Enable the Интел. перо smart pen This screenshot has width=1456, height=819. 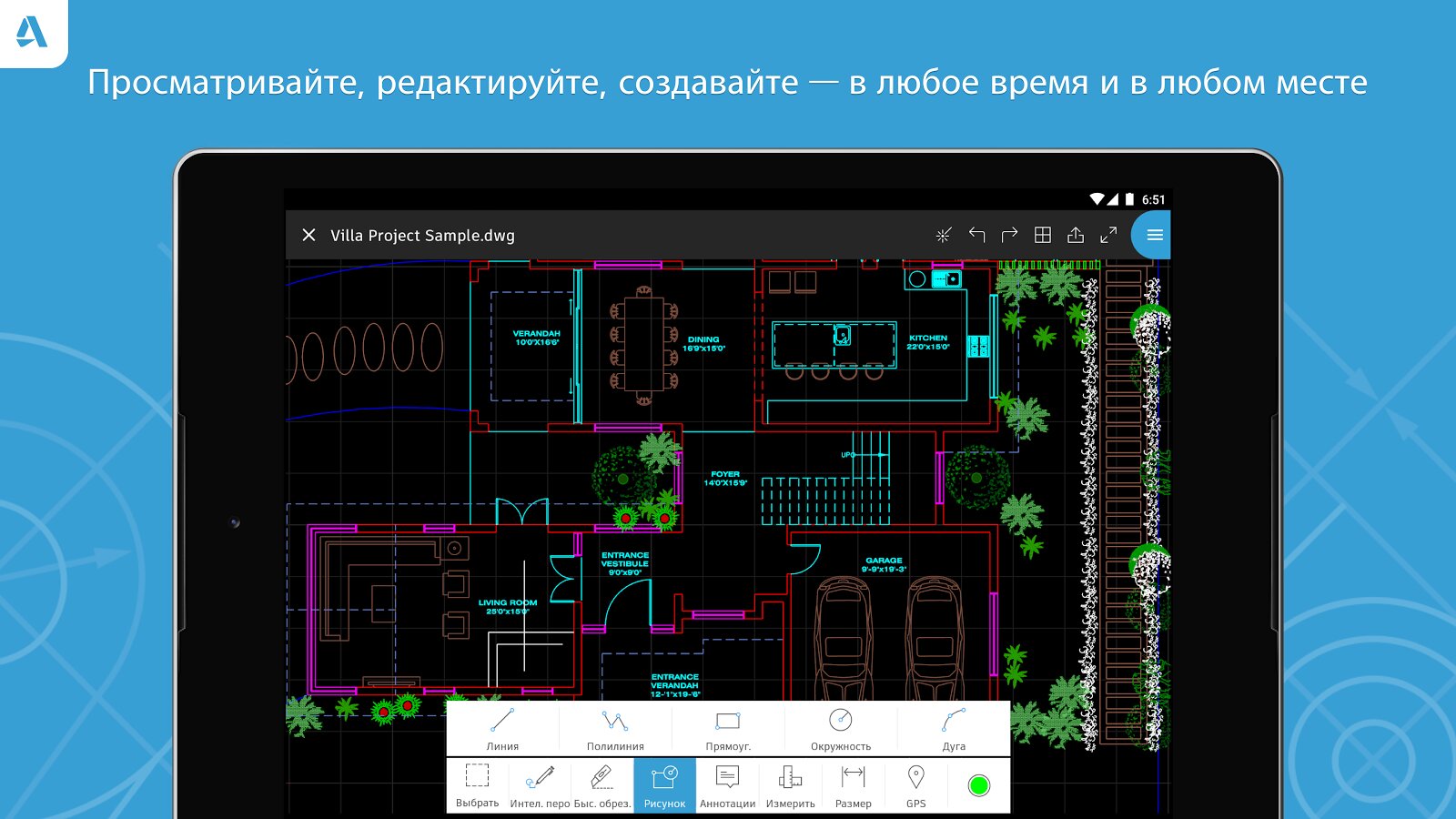540,785
